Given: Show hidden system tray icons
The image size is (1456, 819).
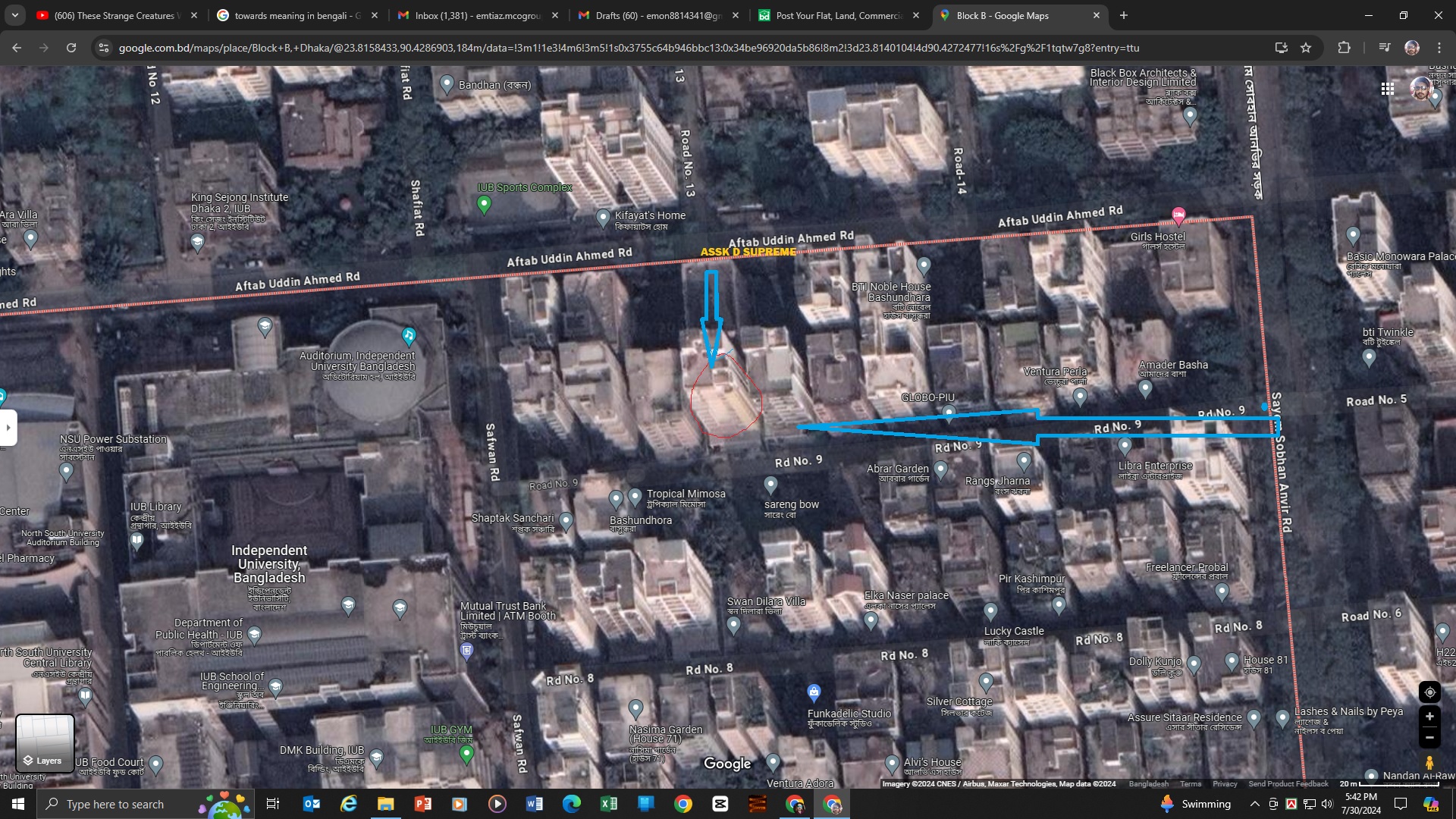Looking at the screenshot, I should (1254, 804).
